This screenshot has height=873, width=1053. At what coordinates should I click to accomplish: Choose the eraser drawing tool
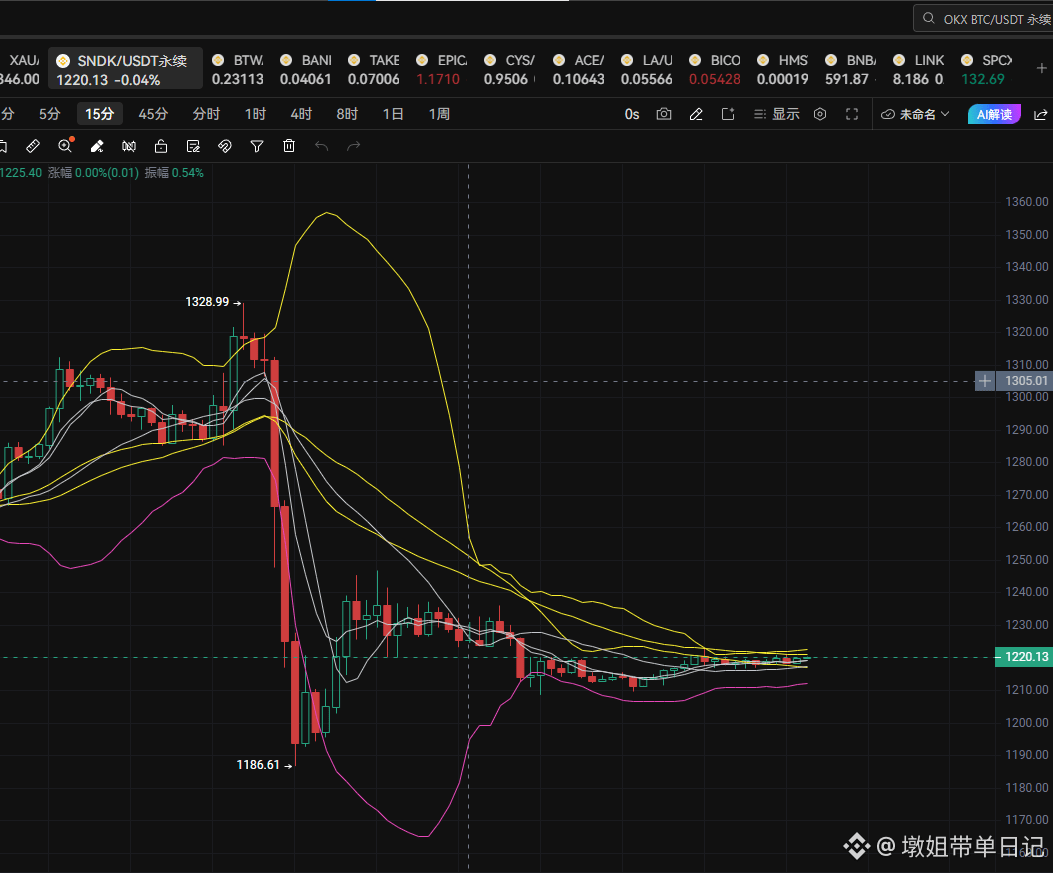click(97, 146)
